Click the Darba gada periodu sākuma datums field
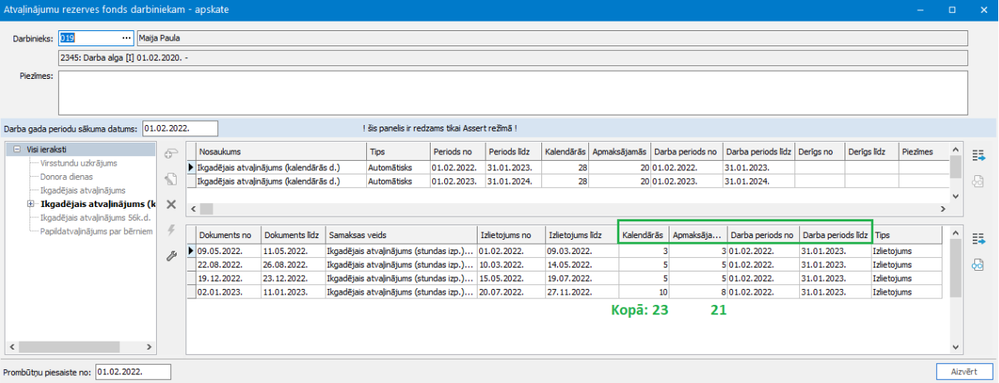999x383 pixels. point(180,128)
